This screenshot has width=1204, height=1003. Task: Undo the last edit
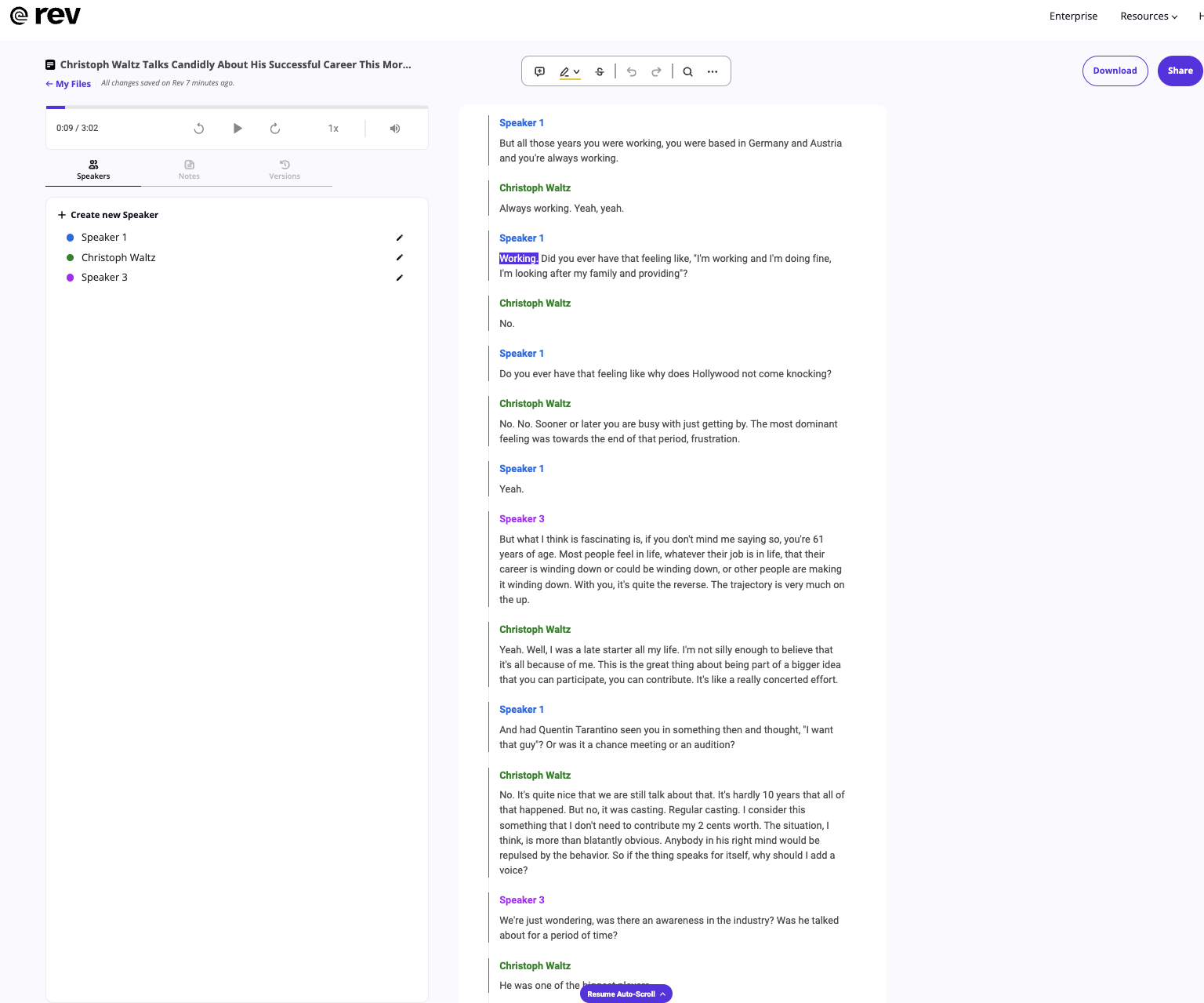tap(631, 71)
